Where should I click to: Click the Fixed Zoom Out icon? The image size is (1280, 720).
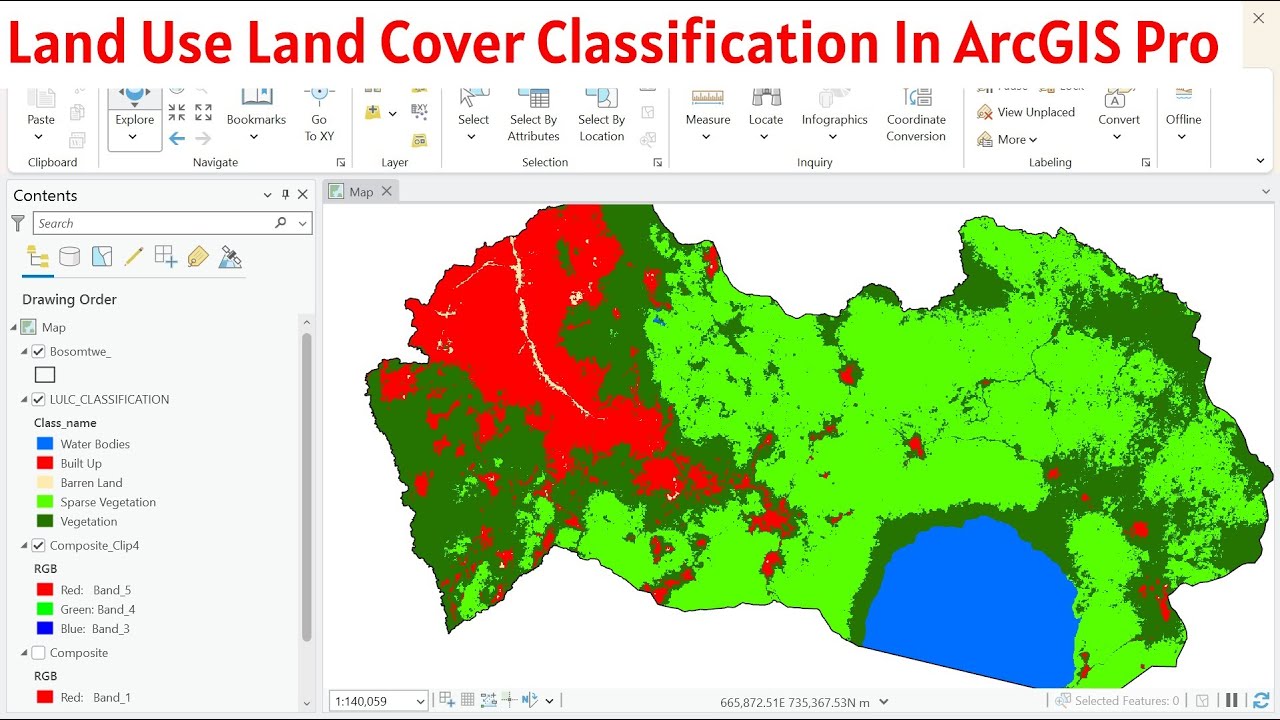203,112
